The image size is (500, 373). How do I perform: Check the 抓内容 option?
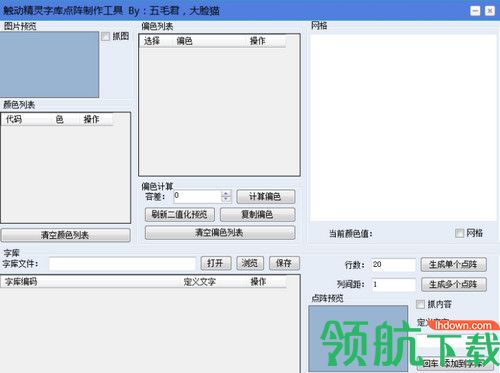coord(420,304)
